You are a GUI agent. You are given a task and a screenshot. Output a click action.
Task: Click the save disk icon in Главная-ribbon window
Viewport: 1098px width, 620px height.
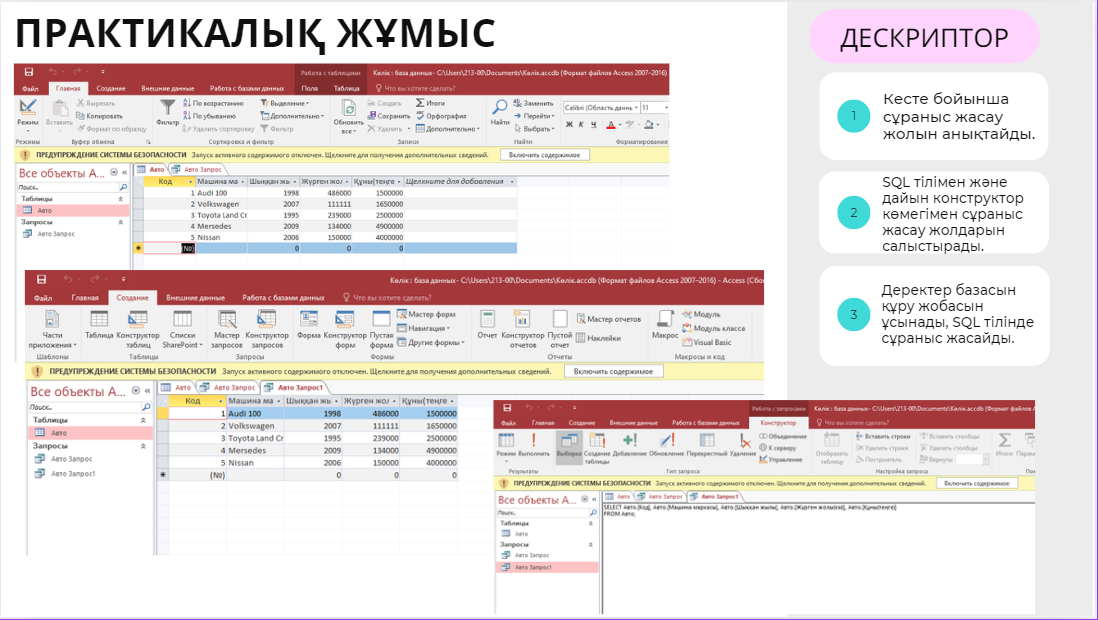[x=29, y=71]
